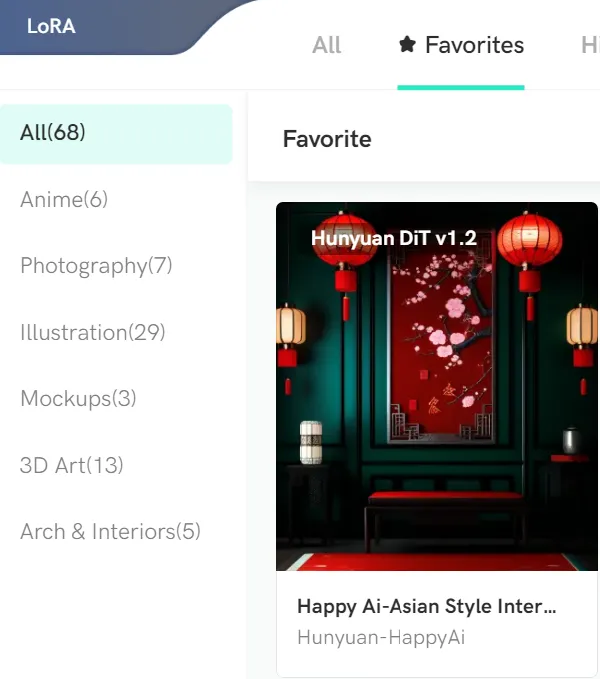
Task: Filter by the Anime(6) category
Action: [x=64, y=200]
